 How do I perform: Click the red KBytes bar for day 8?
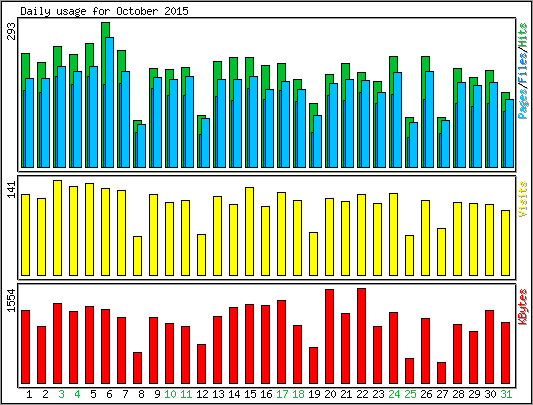point(137,368)
